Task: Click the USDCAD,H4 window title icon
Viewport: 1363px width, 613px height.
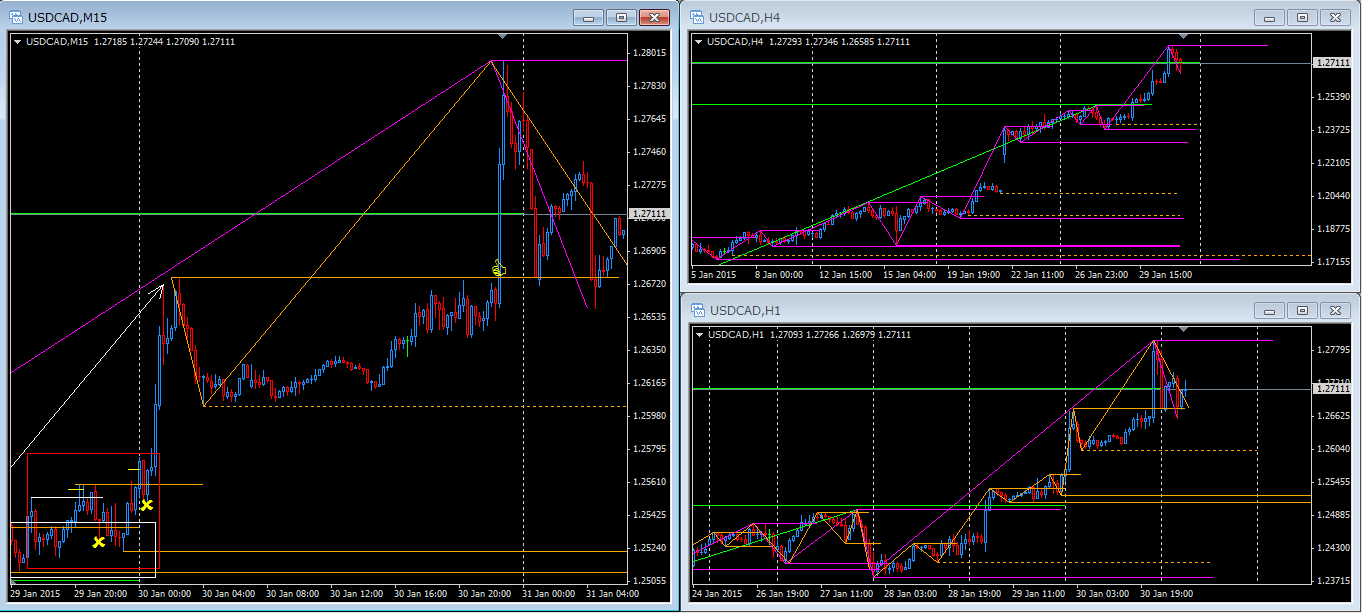Action: point(695,17)
